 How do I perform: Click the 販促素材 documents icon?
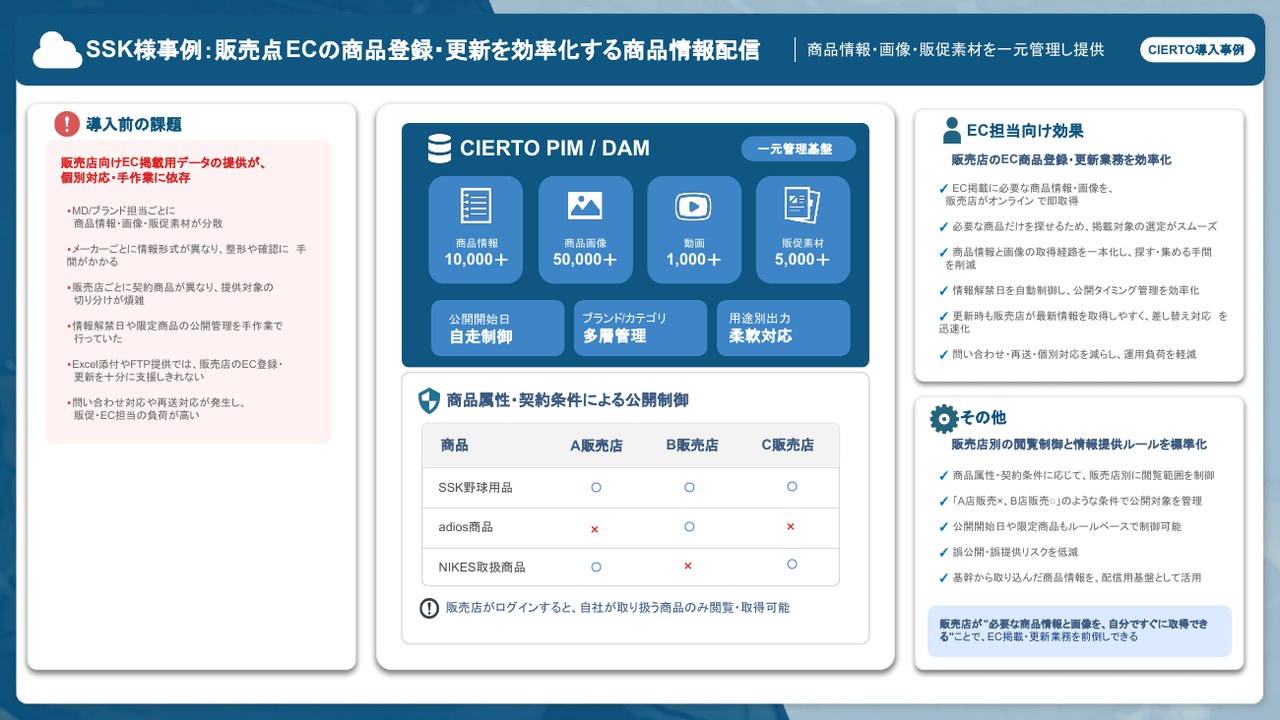[802, 205]
